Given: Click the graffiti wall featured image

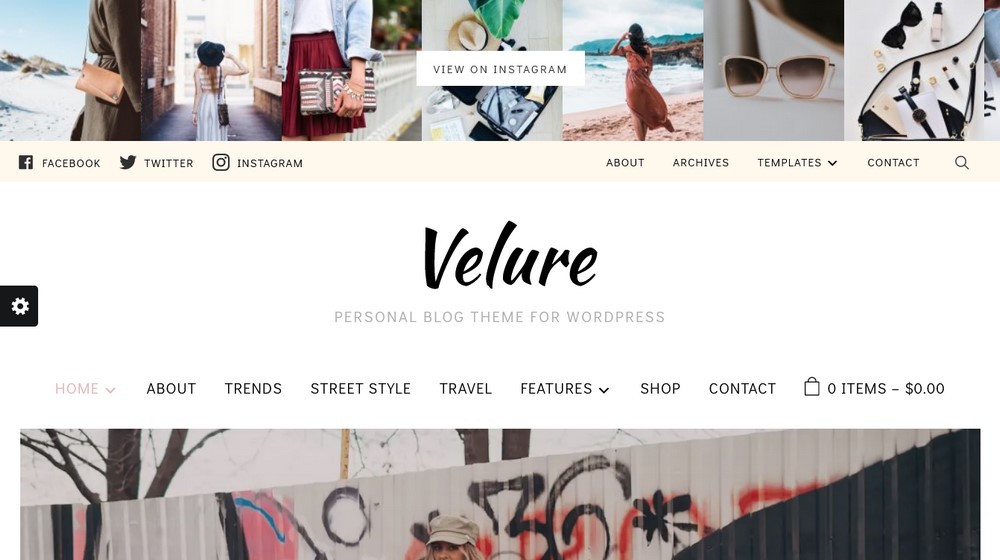Looking at the screenshot, I should (500, 494).
